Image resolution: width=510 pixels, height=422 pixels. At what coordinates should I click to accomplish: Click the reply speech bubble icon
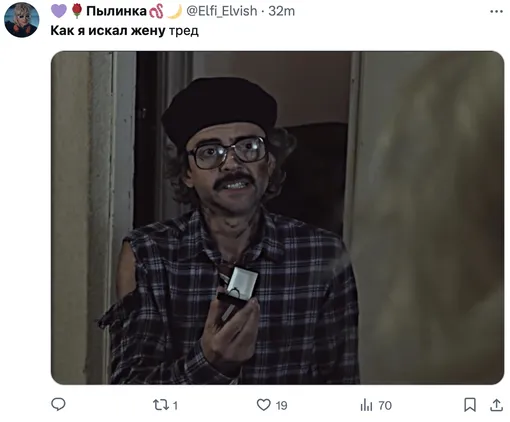coord(58,404)
